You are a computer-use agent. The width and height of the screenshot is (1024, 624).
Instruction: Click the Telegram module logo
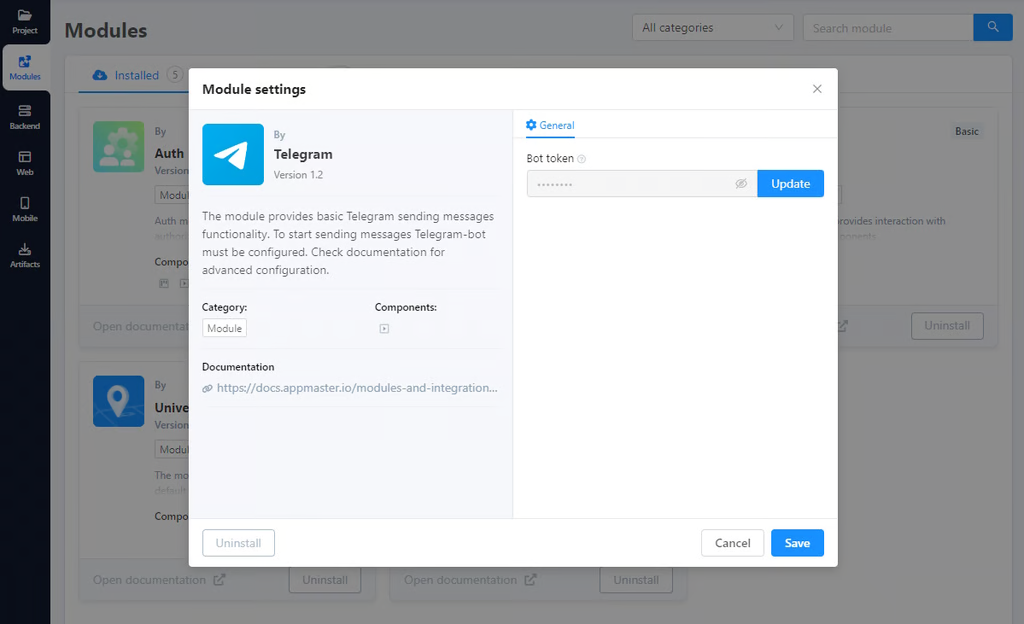(233, 155)
